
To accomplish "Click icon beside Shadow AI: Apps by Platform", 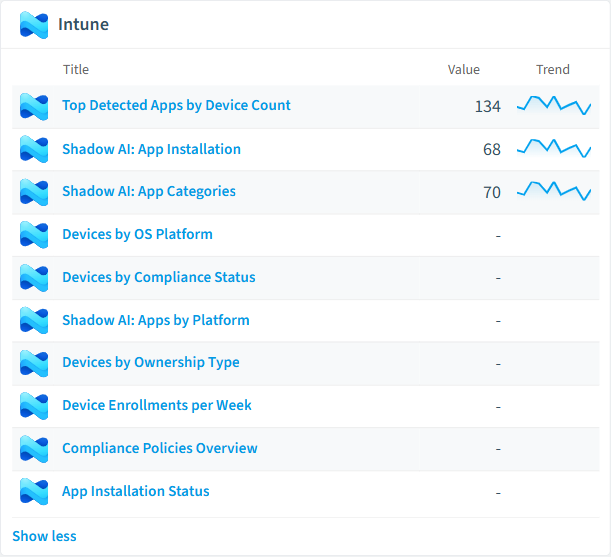I will pyautogui.click(x=34, y=320).
